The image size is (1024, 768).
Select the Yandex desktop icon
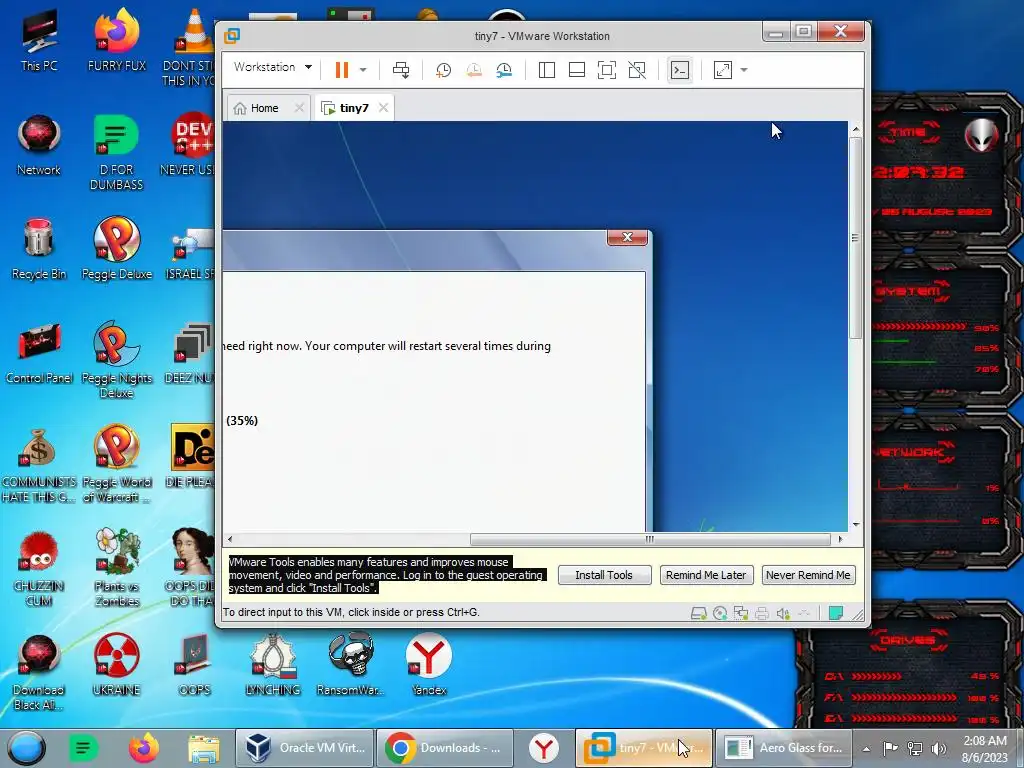(429, 665)
